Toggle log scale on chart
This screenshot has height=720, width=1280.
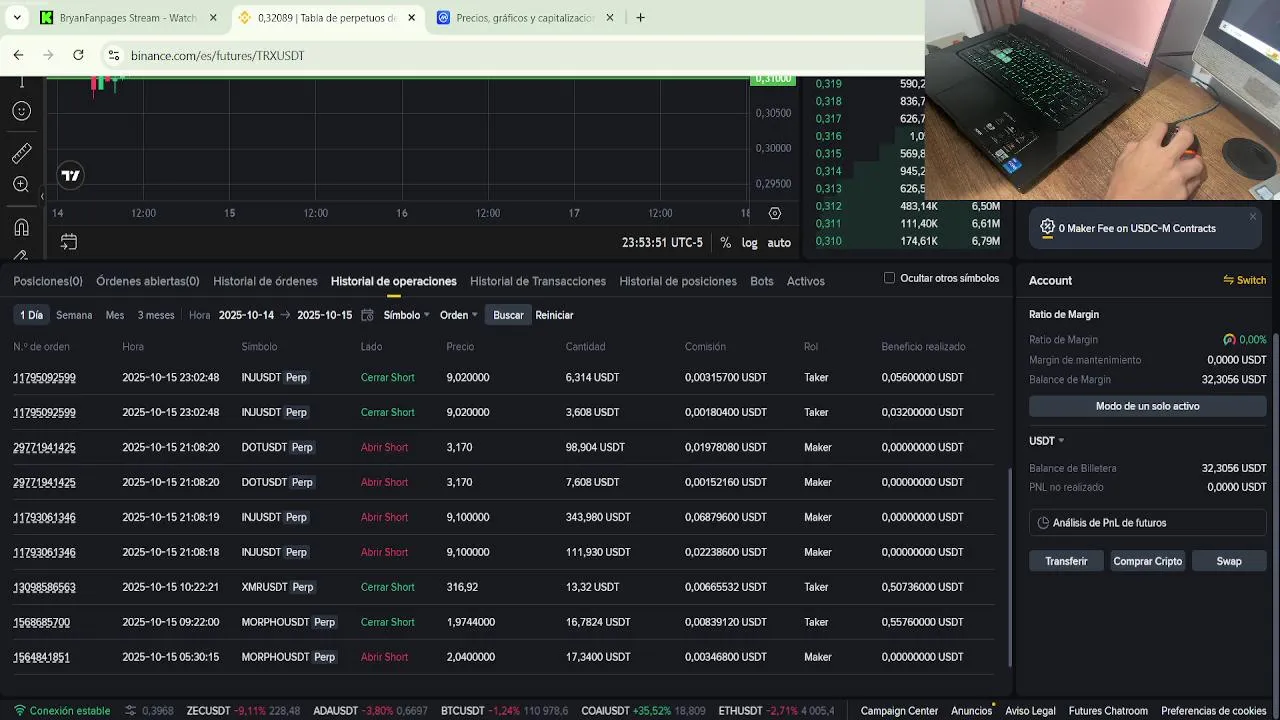(x=749, y=243)
